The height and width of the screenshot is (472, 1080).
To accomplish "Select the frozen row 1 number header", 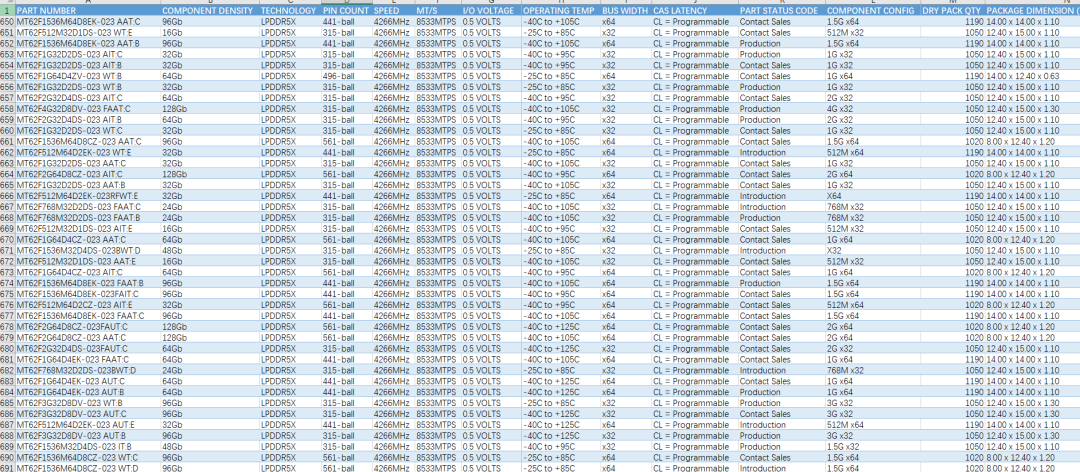I will (x=7, y=10).
